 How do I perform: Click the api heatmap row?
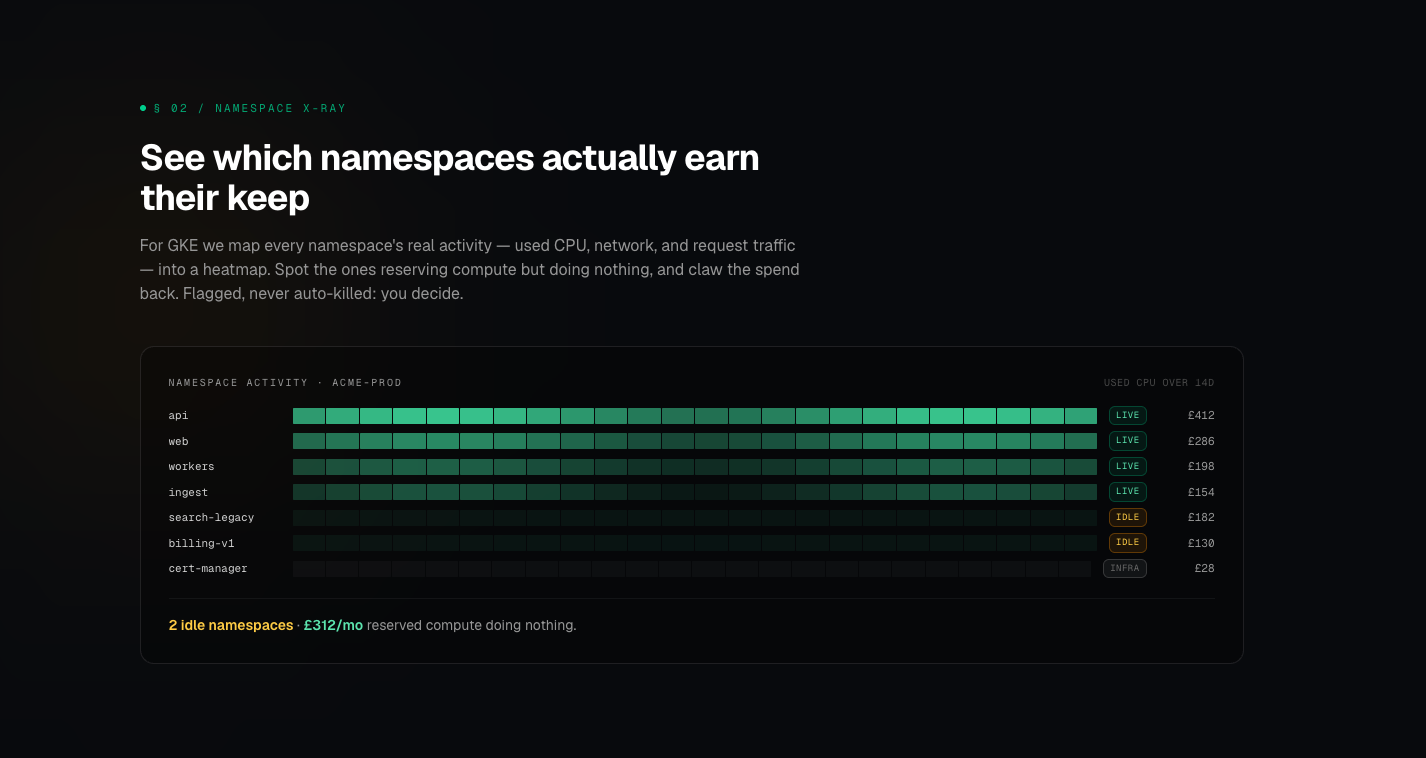coord(695,415)
